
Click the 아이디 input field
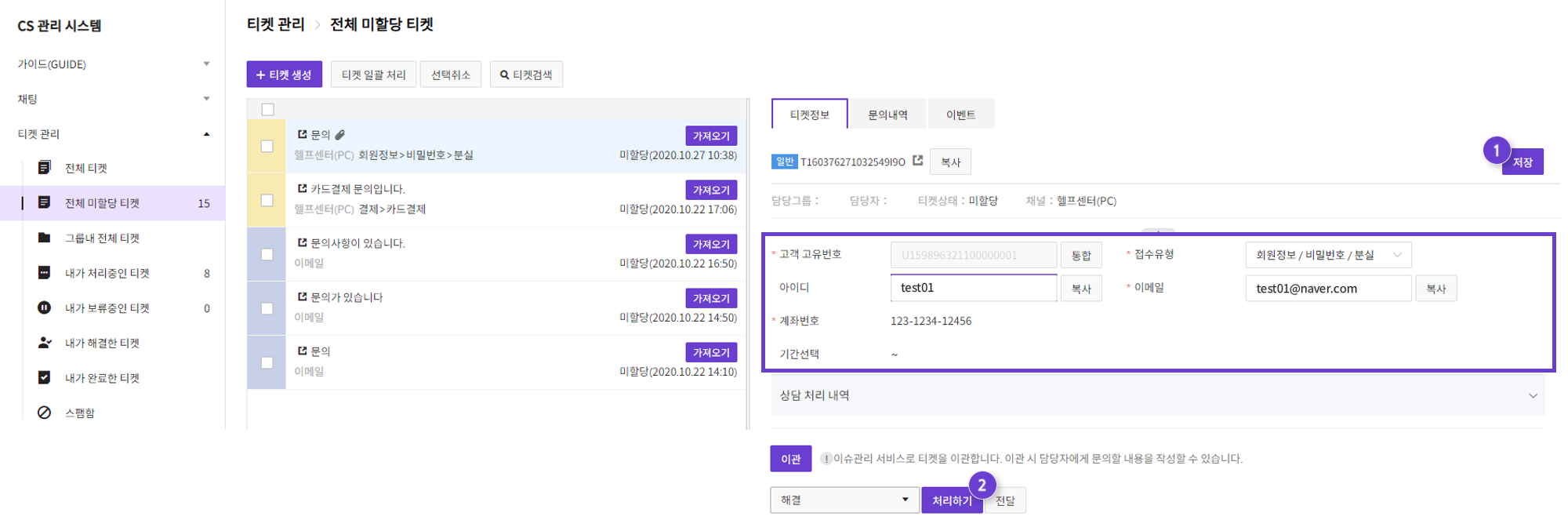pos(973,288)
